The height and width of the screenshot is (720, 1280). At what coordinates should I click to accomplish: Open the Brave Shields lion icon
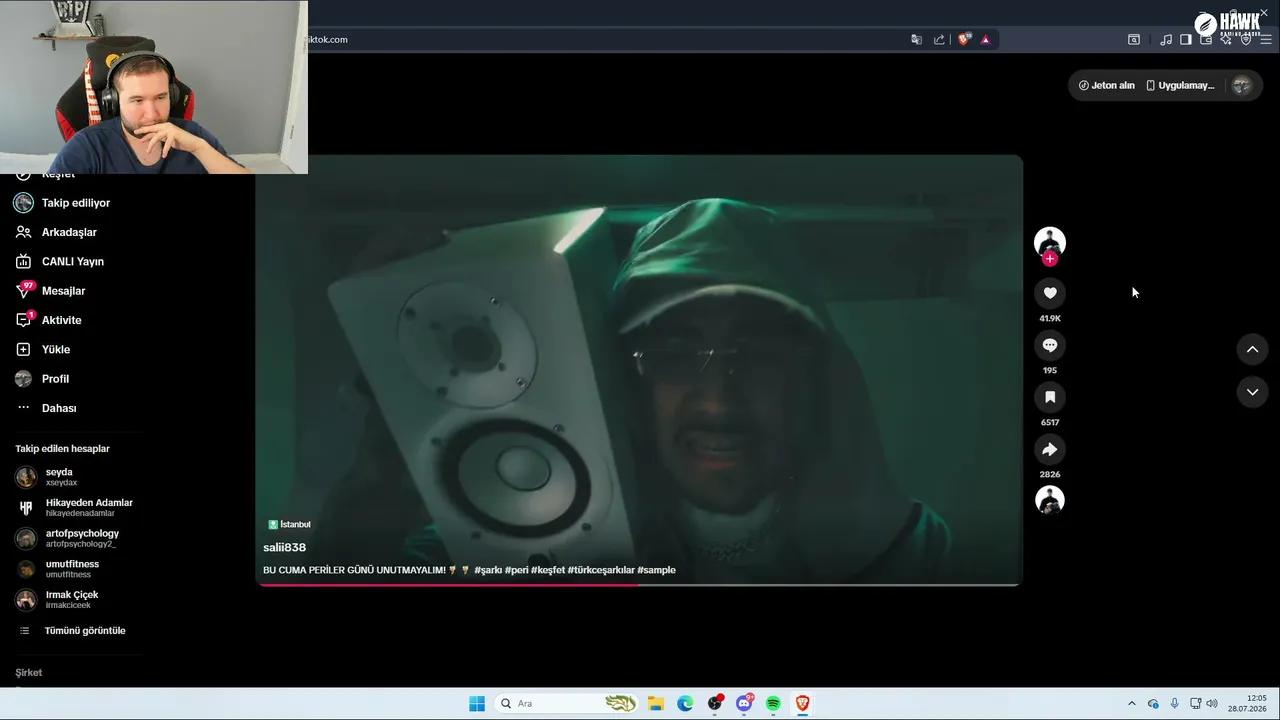(x=964, y=40)
